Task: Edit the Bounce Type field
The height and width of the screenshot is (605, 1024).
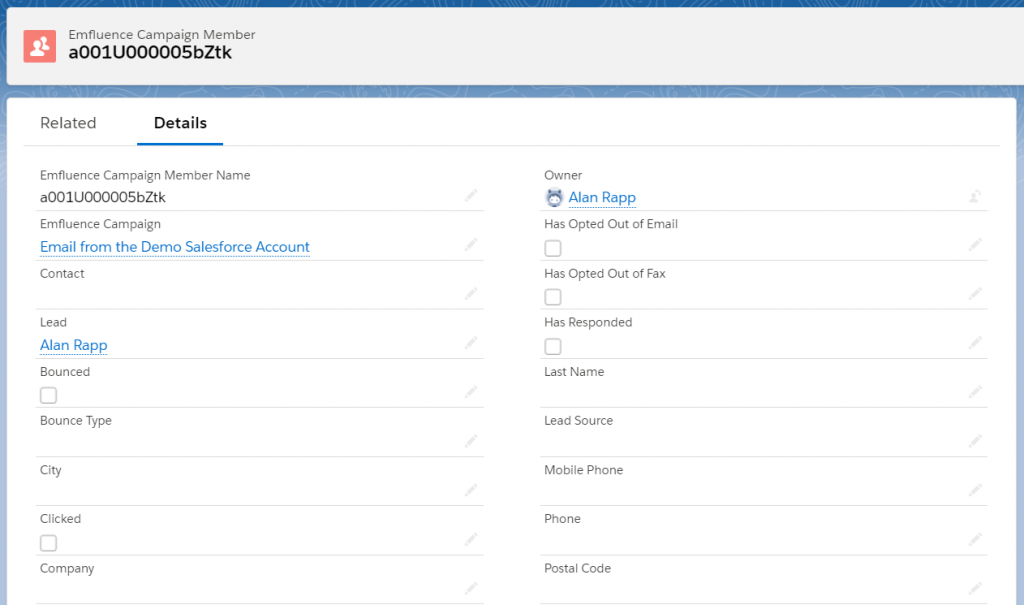Action: [471, 441]
